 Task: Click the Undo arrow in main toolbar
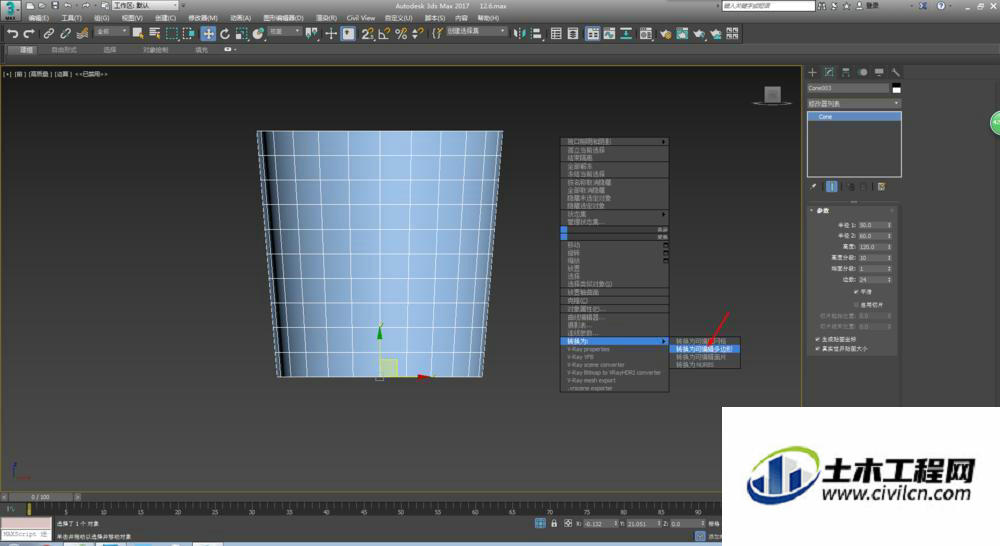pos(12,34)
